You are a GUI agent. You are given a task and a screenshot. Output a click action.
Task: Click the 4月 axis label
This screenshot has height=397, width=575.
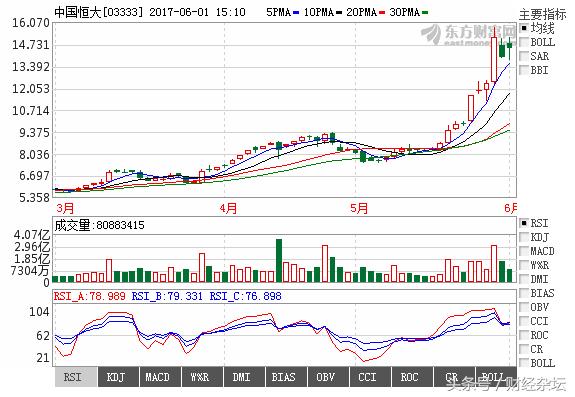click(228, 208)
